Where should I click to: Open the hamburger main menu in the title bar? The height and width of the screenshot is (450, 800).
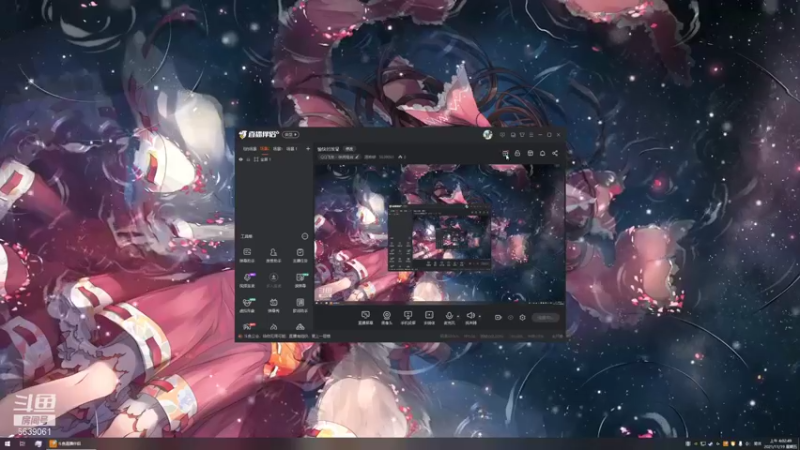coord(531,135)
